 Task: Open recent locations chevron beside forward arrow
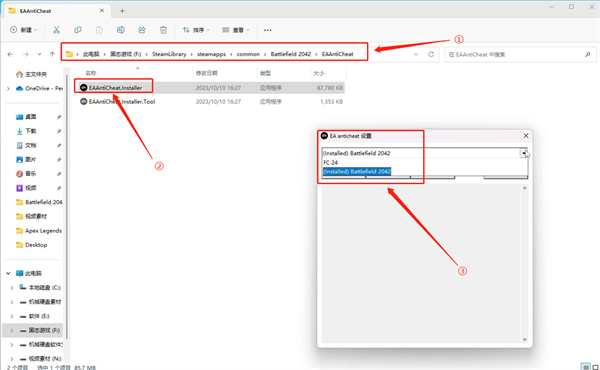[x=39, y=54]
